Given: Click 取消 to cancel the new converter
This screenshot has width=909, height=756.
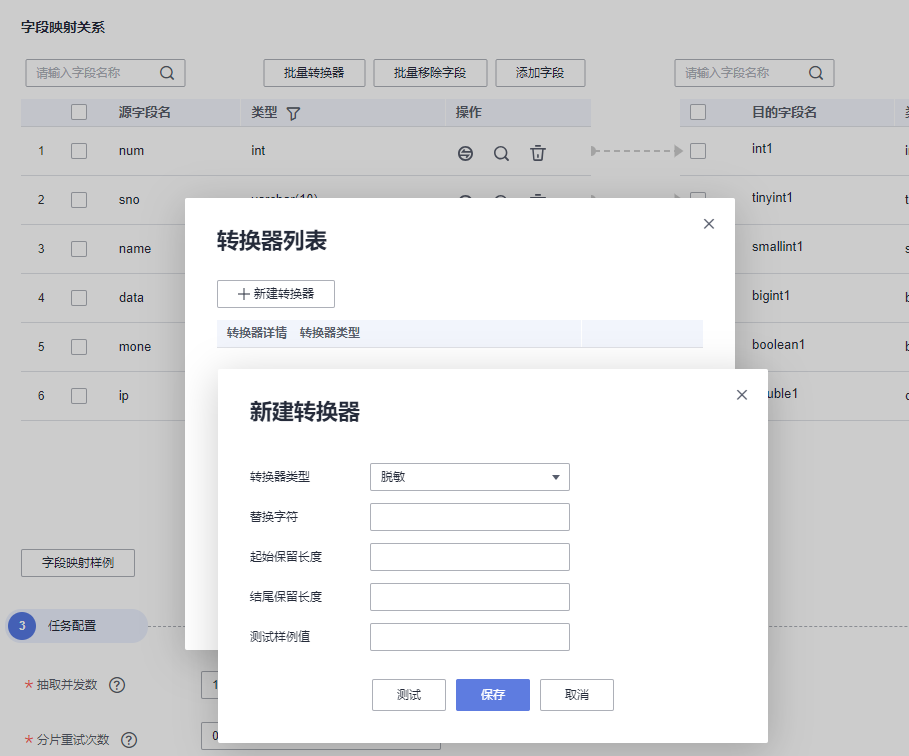Looking at the screenshot, I should tap(576, 695).
